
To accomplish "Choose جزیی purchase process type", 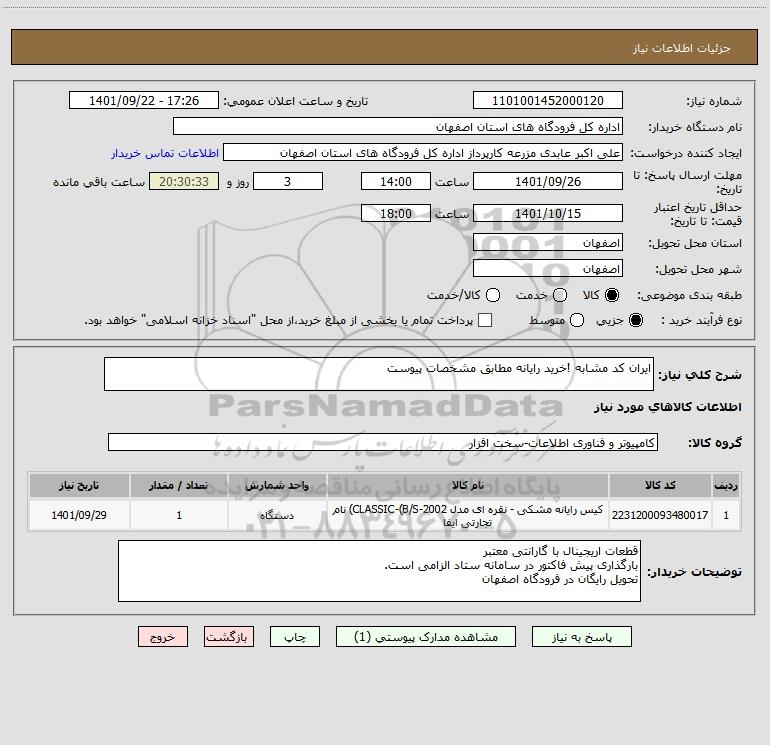I will pyautogui.click(x=635, y=320).
